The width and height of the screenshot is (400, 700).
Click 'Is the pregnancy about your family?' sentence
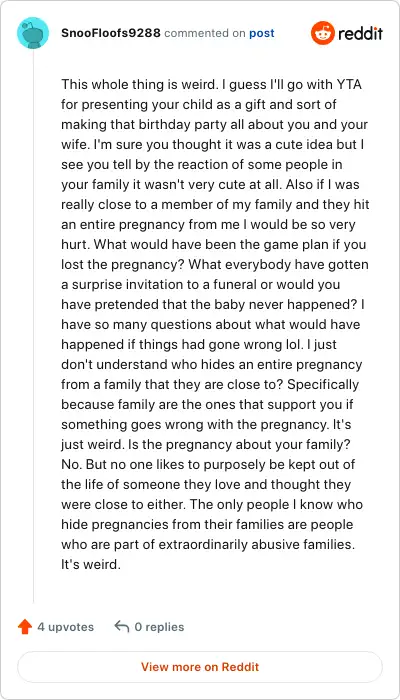(x=230, y=445)
